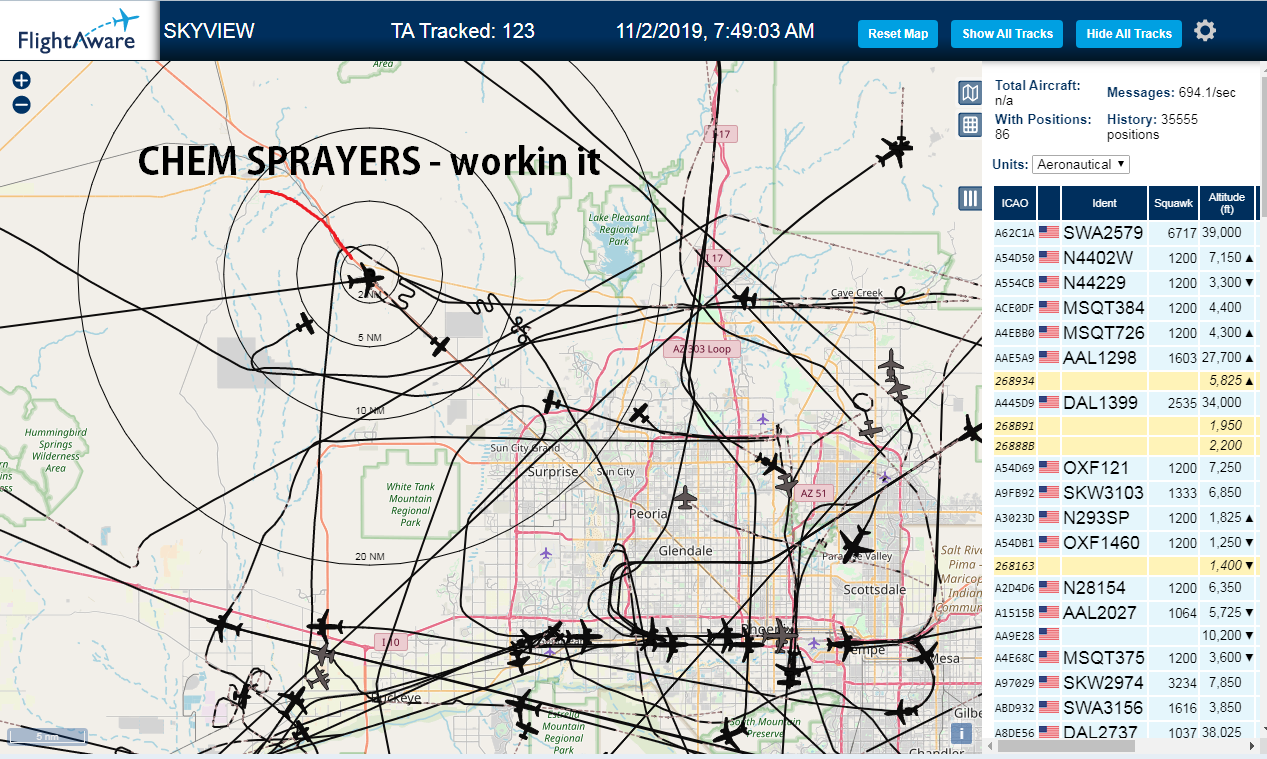
Task: Click ICAO 268B91 in yellow row
Action: coord(1014,425)
